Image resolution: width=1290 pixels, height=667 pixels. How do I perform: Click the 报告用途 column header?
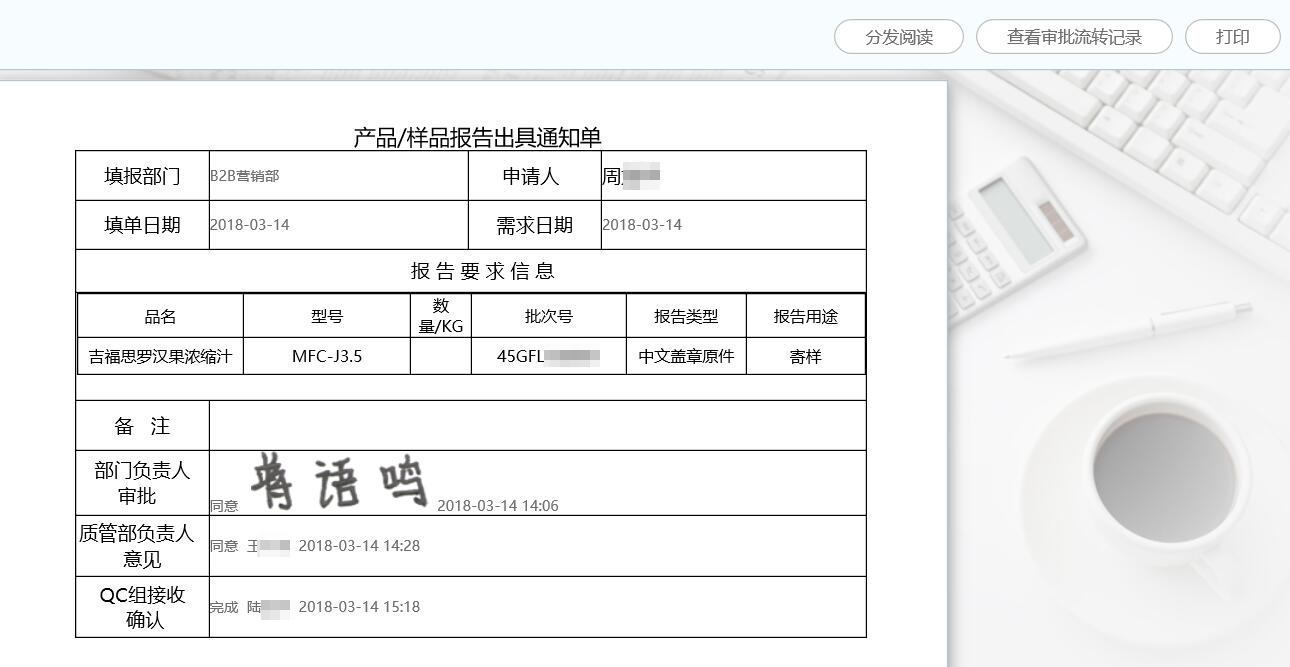[x=805, y=316]
